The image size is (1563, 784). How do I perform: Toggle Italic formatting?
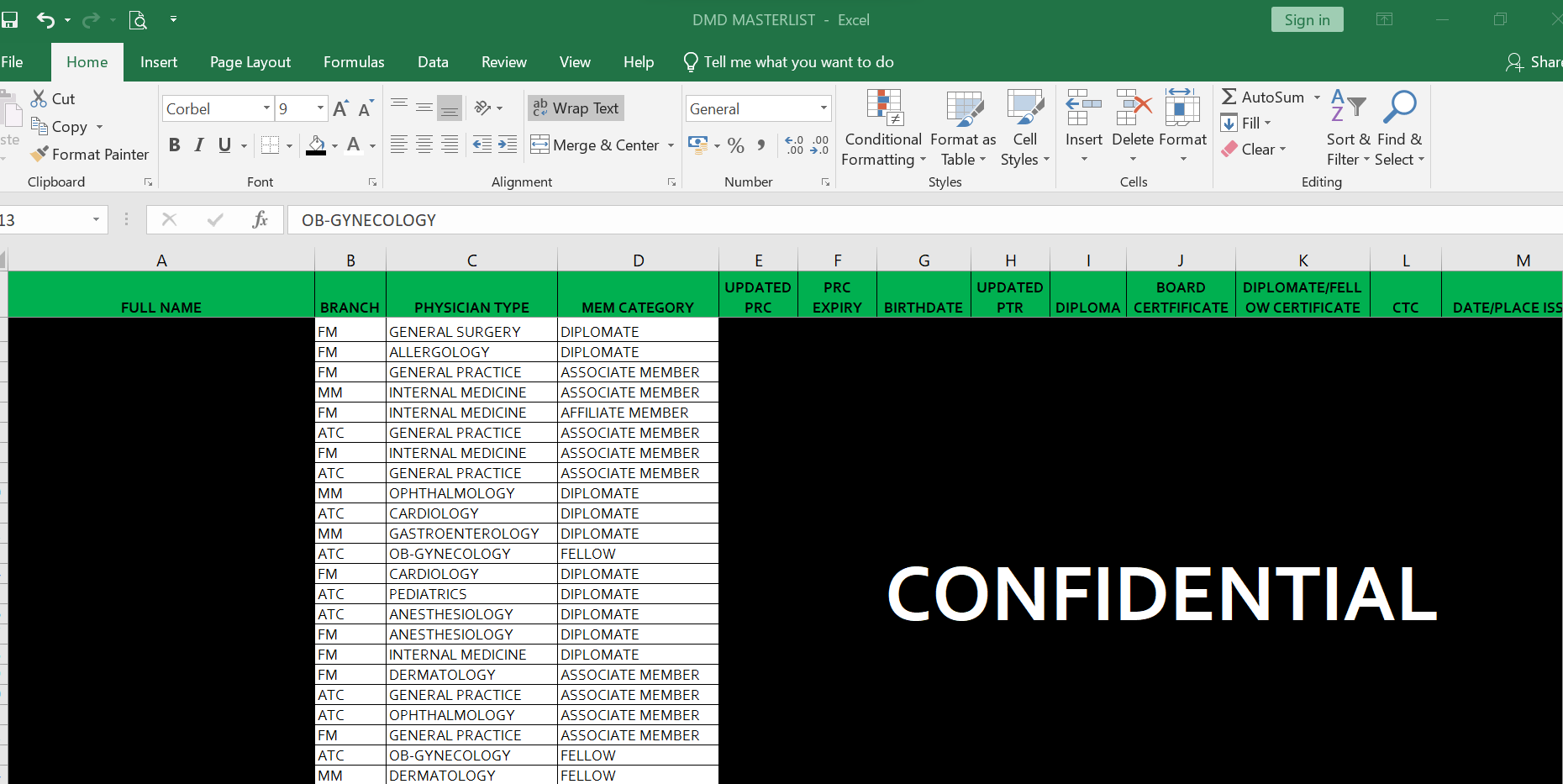point(199,145)
